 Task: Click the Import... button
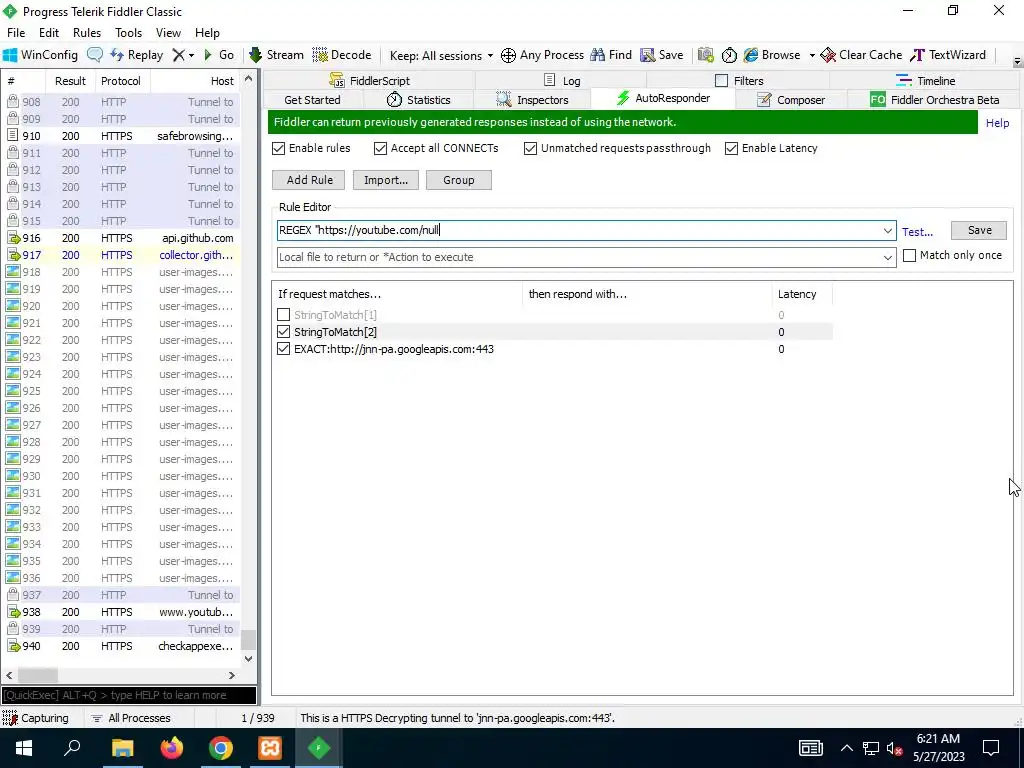(386, 180)
